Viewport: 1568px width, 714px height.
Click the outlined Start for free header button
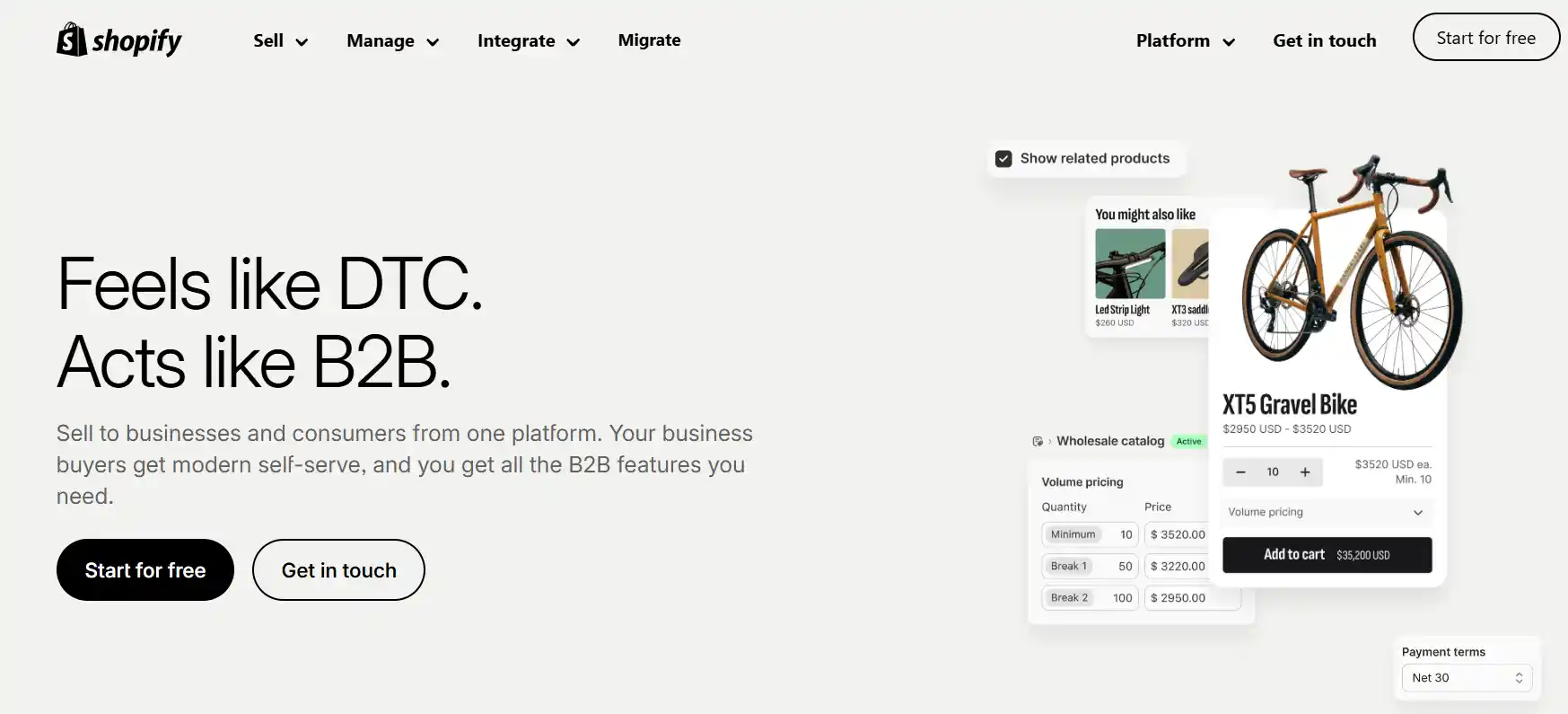(x=1486, y=38)
